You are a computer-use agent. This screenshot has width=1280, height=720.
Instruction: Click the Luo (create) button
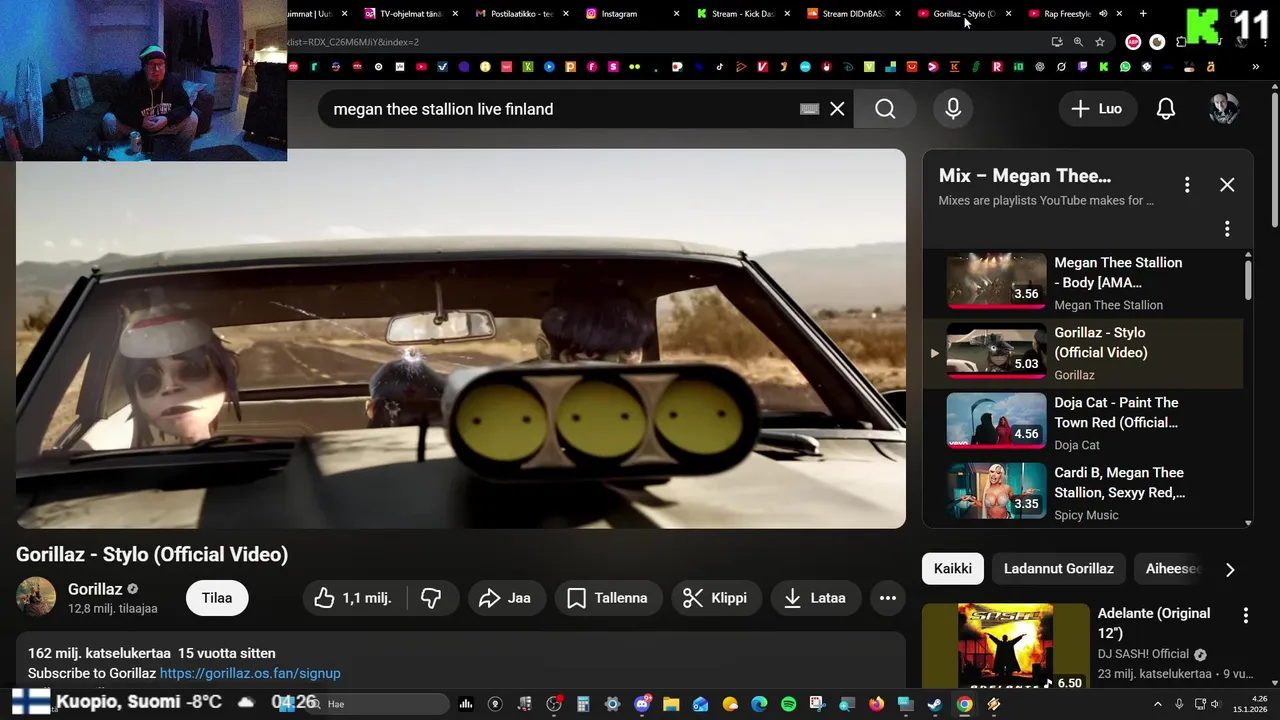(1096, 109)
